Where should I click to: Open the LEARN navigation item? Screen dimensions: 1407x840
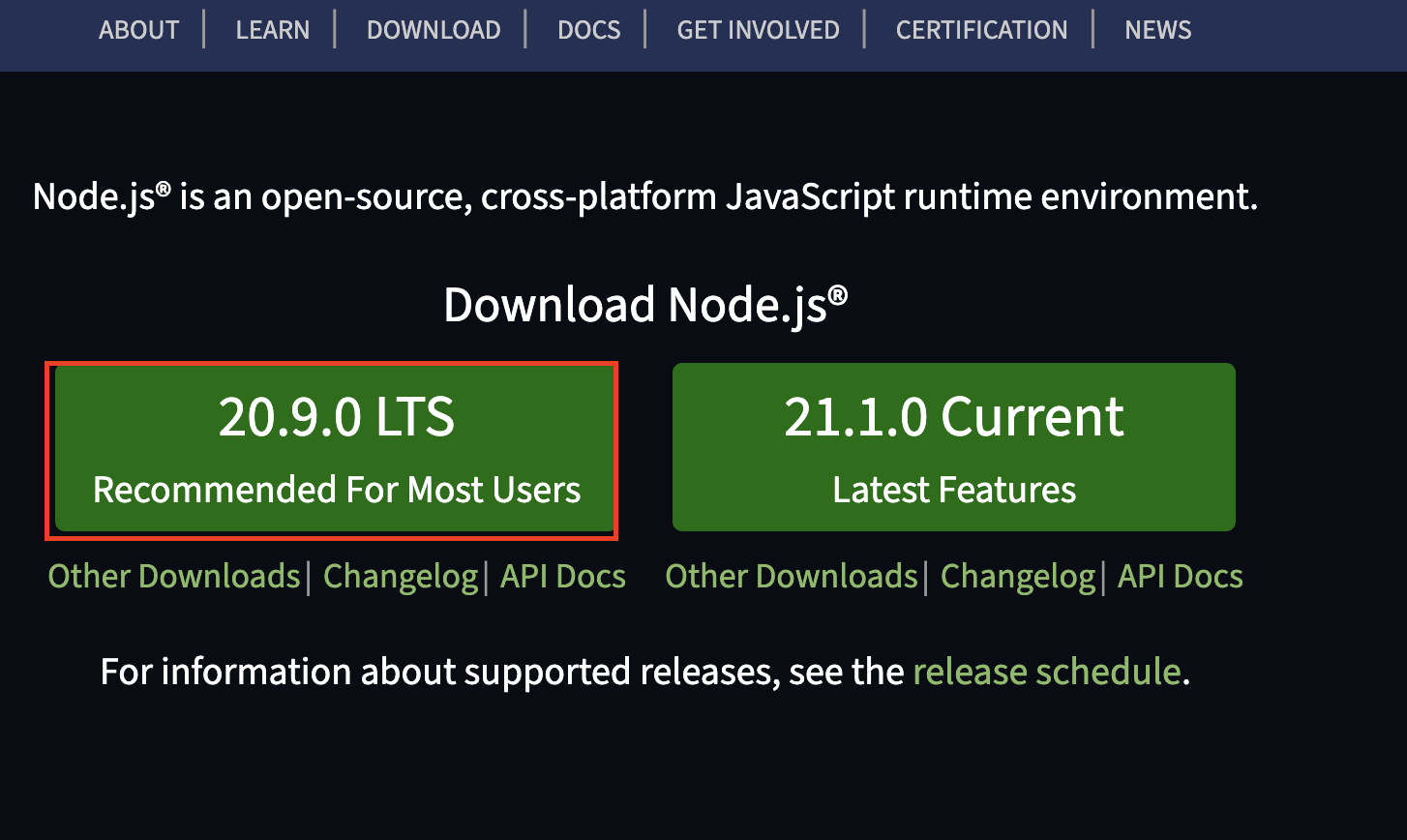coord(273,30)
